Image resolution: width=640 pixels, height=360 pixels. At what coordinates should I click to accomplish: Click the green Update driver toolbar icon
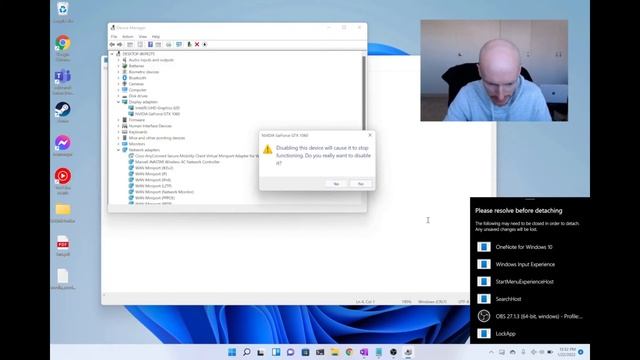(189, 44)
